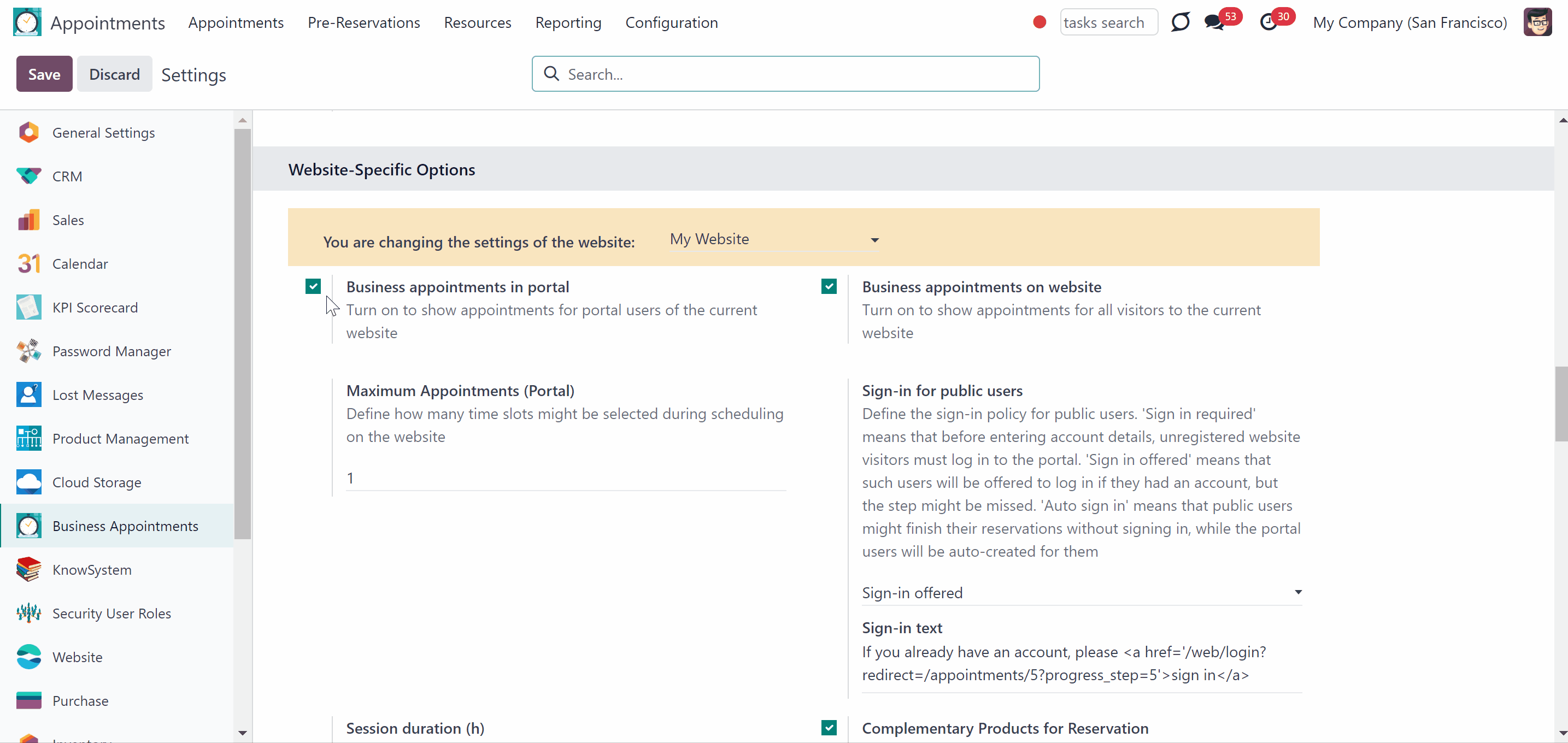Screen dimensions: 1568x743
Task: Open the refresh/support chat icon
Action: click(x=1179, y=22)
